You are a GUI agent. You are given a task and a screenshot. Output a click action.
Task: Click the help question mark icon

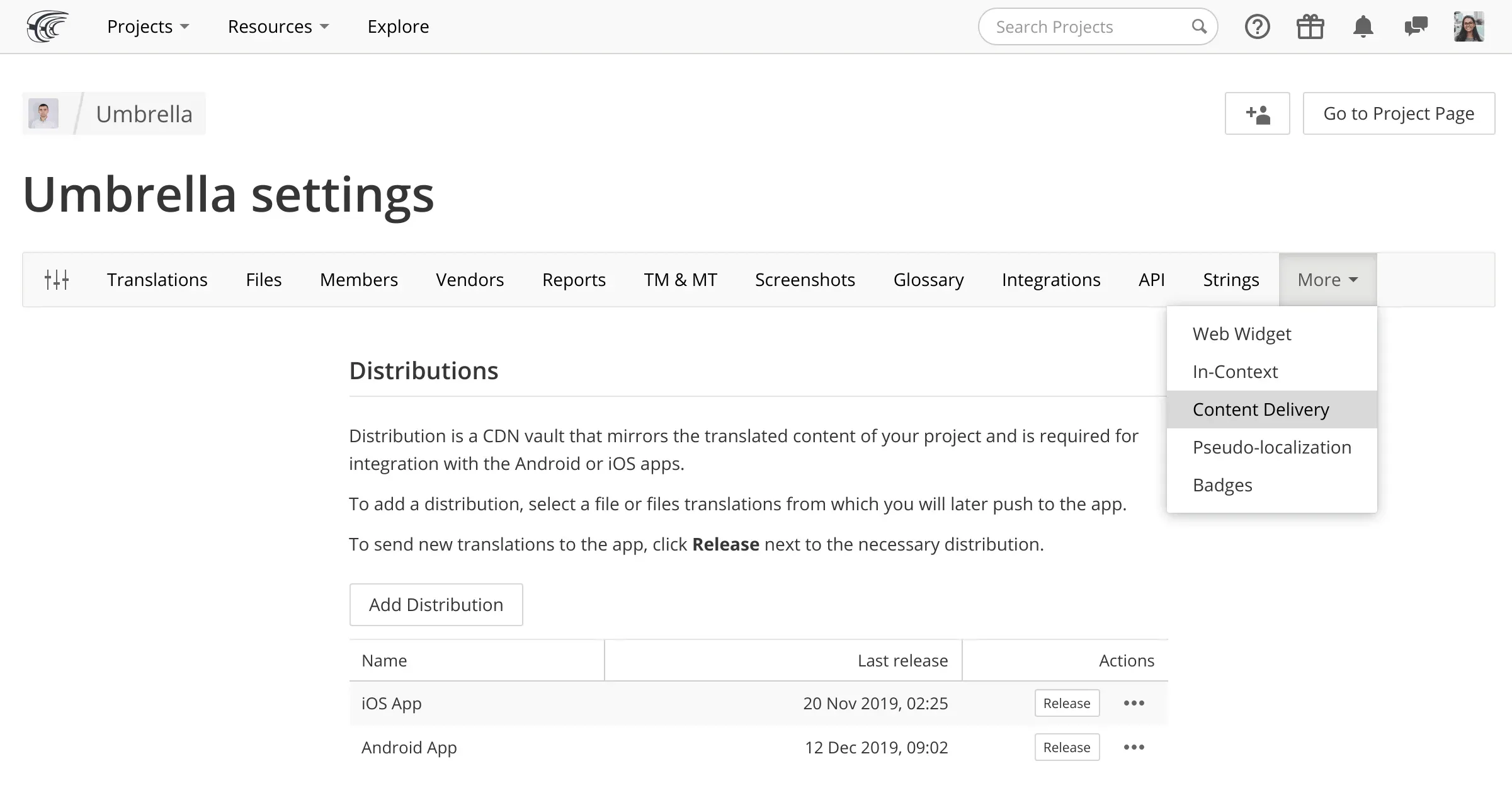(x=1257, y=26)
